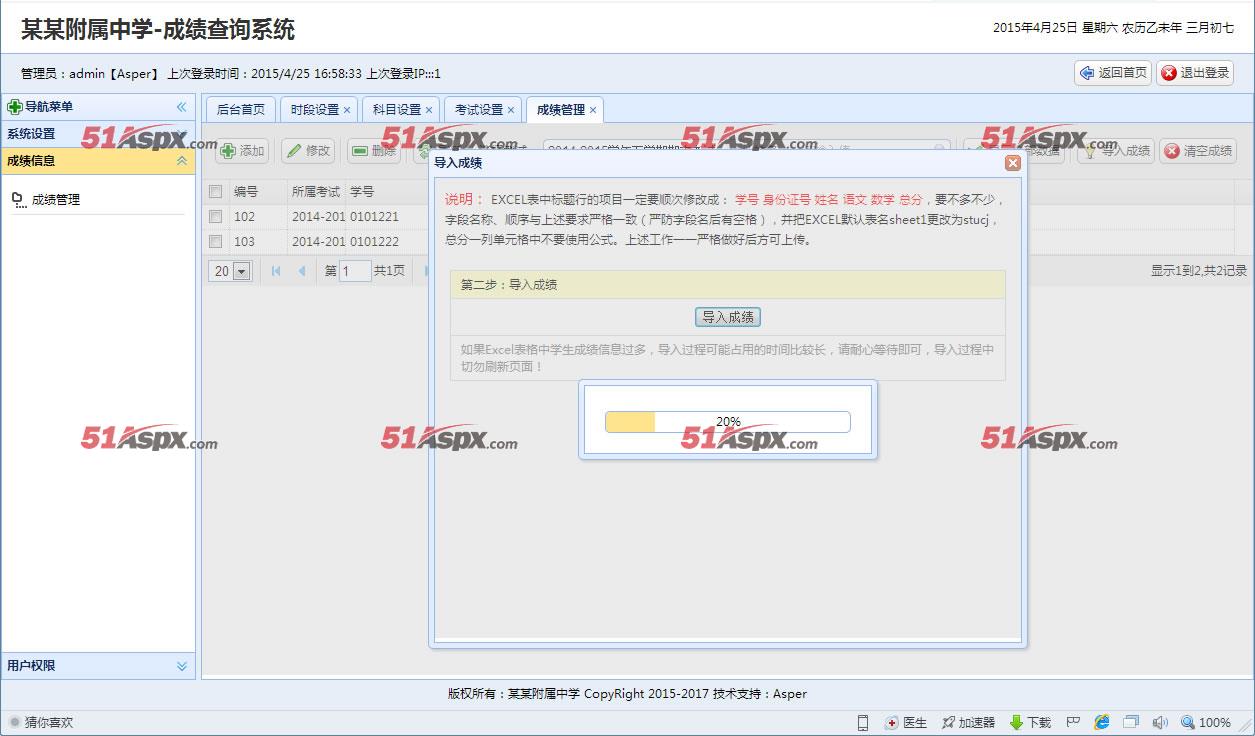
Task: Switch to the 时段设置 tab
Action: tap(315, 110)
